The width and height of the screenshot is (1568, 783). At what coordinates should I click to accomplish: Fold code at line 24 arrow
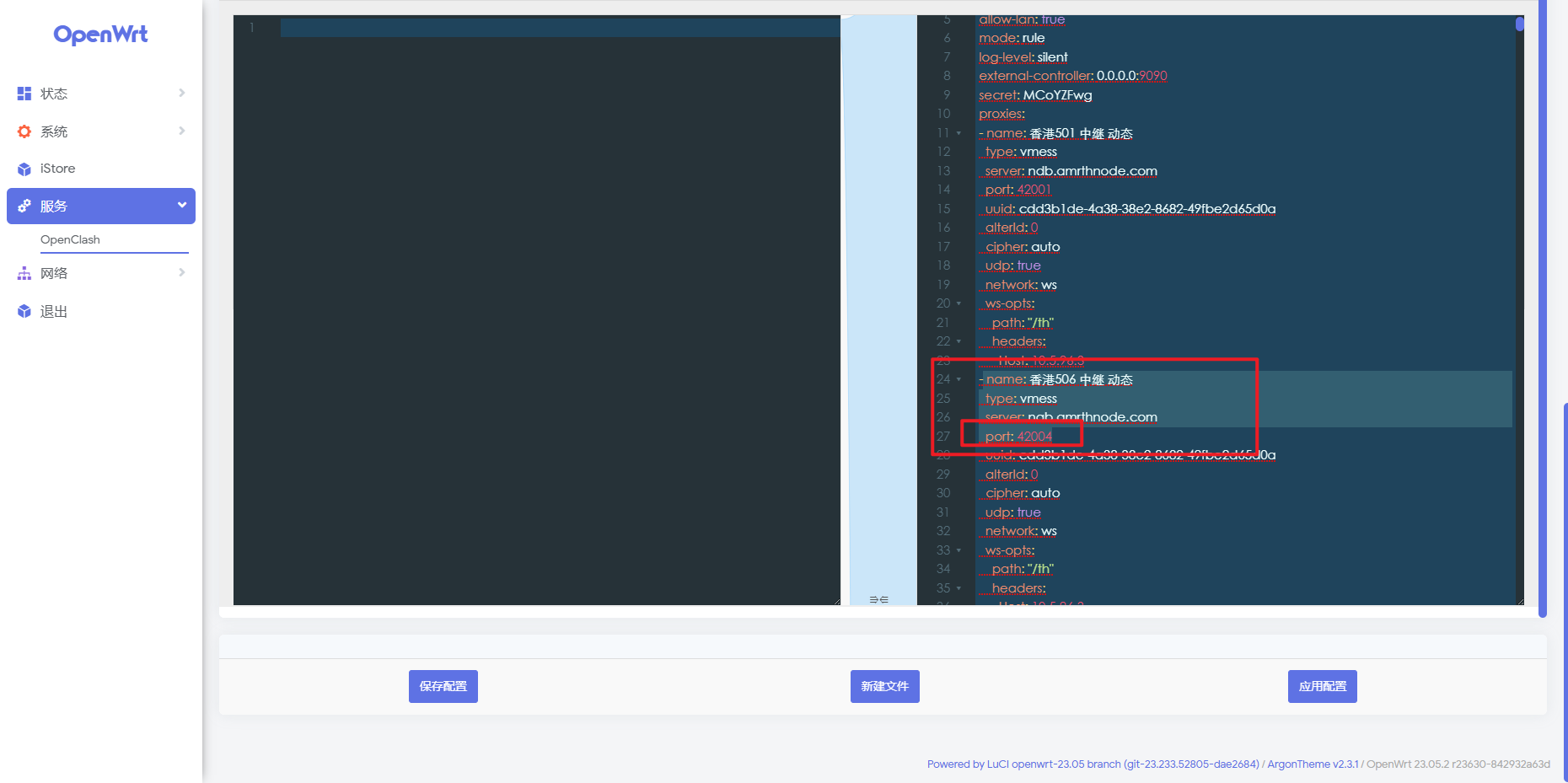pos(959,379)
